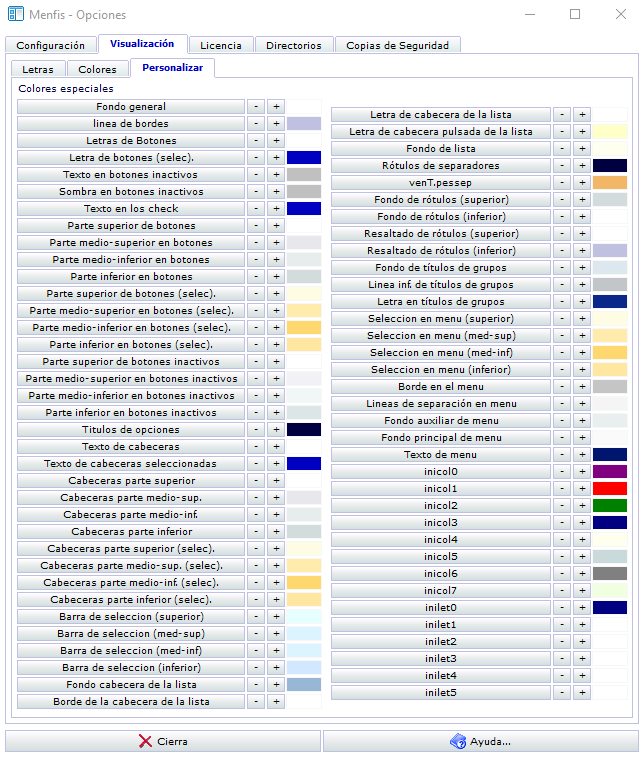Screen dimensions: 644x757
Task: Click minus for venT.pessep
Action: click(x=562, y=183)
